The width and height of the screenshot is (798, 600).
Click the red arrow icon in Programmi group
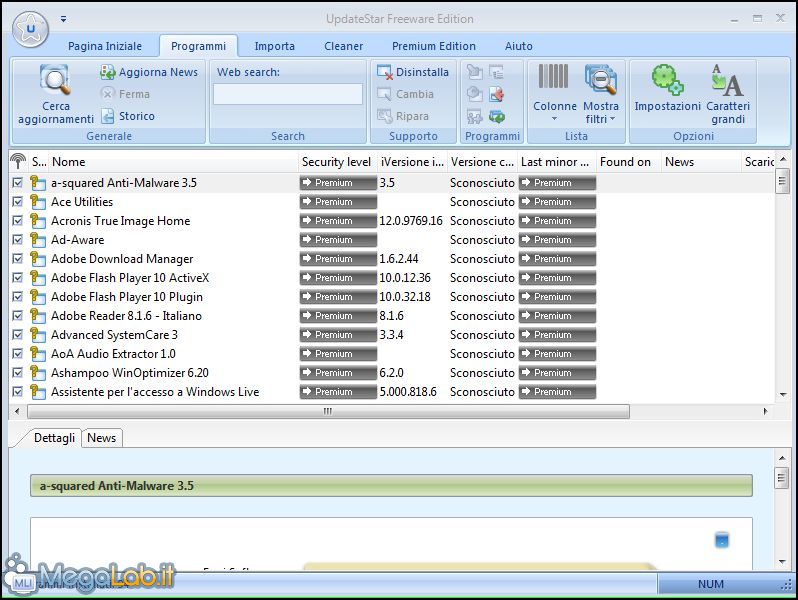[497, 94]
